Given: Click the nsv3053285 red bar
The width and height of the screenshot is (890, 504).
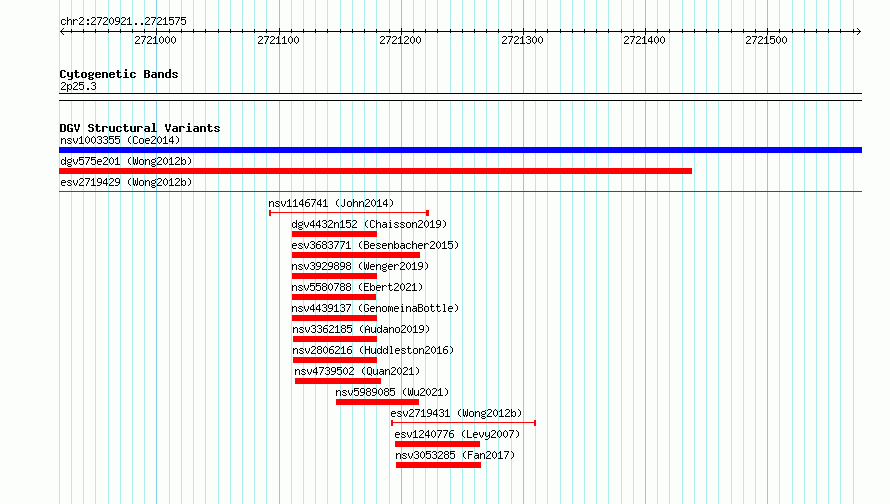Looking at the screenshot, I should (438, 465).
